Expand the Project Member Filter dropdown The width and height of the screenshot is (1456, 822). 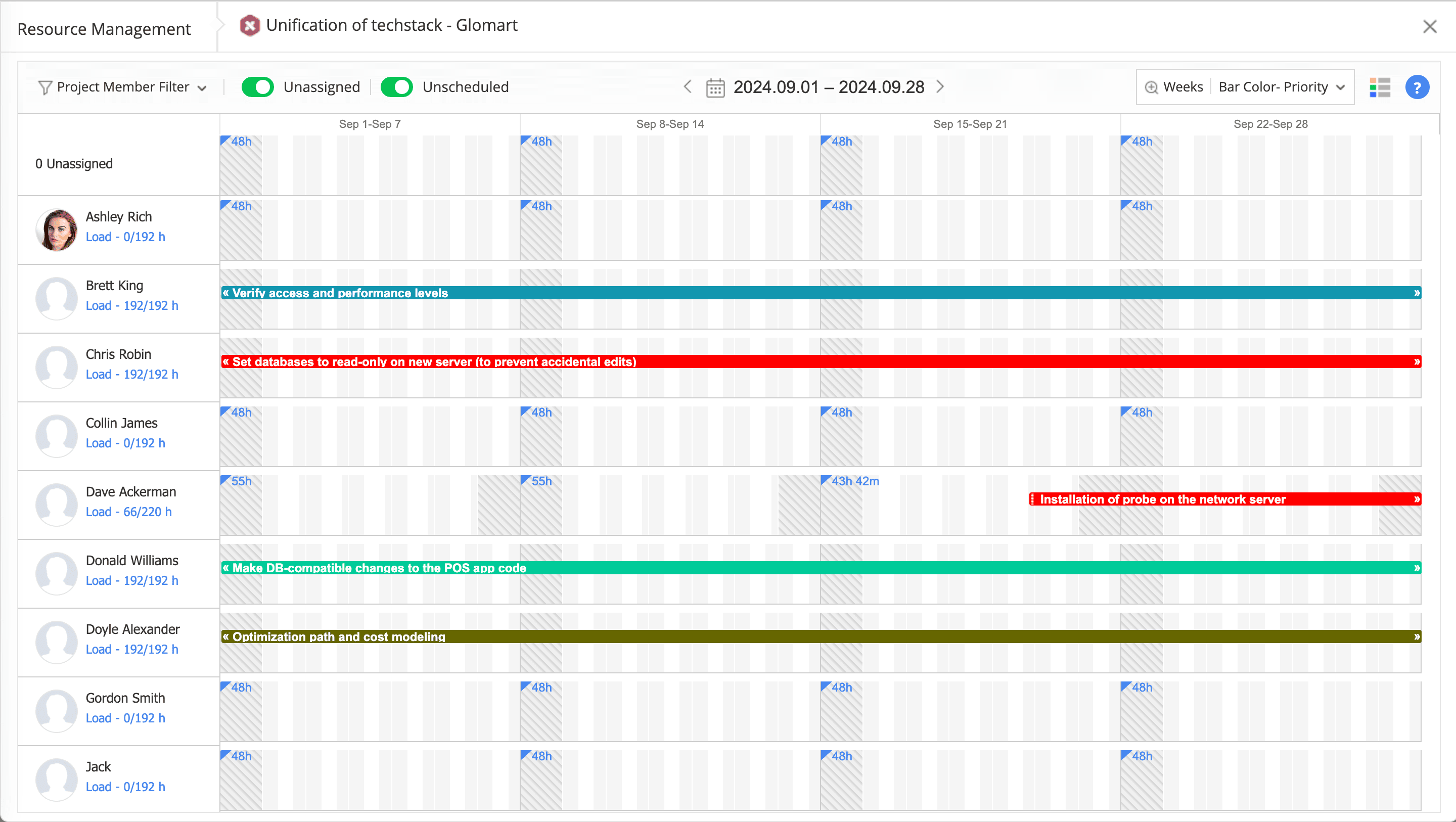point(123,87)
